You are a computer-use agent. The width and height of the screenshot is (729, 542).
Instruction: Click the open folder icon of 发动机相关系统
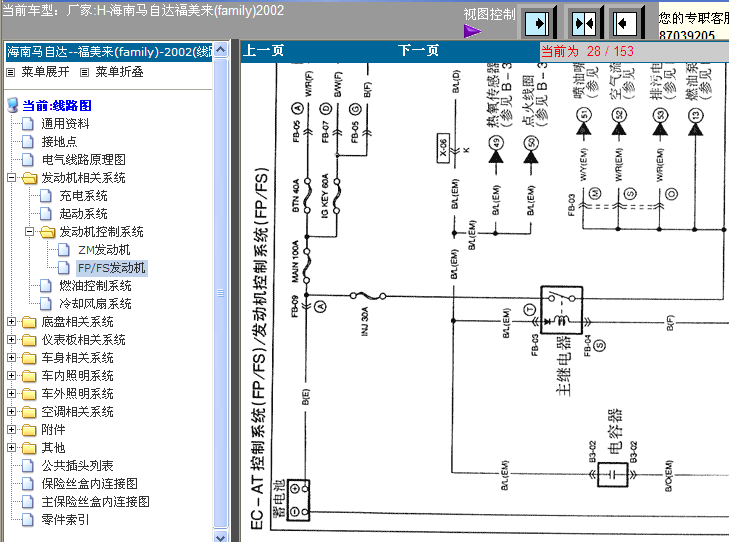pyautogui.click(x=29, y=178)
